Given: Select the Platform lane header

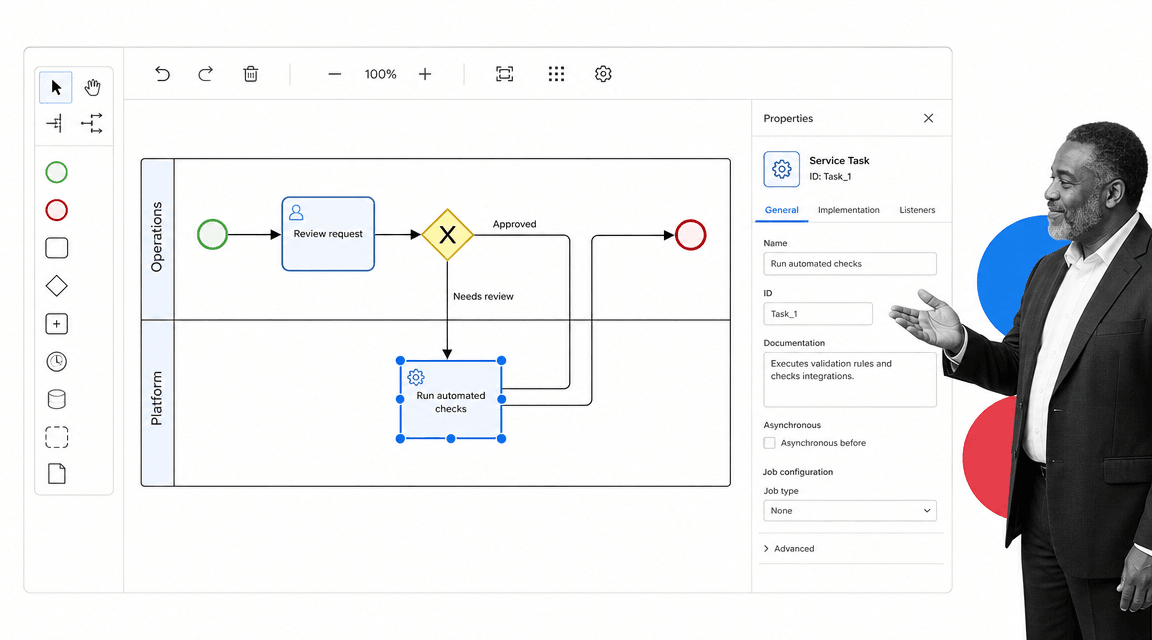Looking at the screenshot, I should click(x=157, y=403).
